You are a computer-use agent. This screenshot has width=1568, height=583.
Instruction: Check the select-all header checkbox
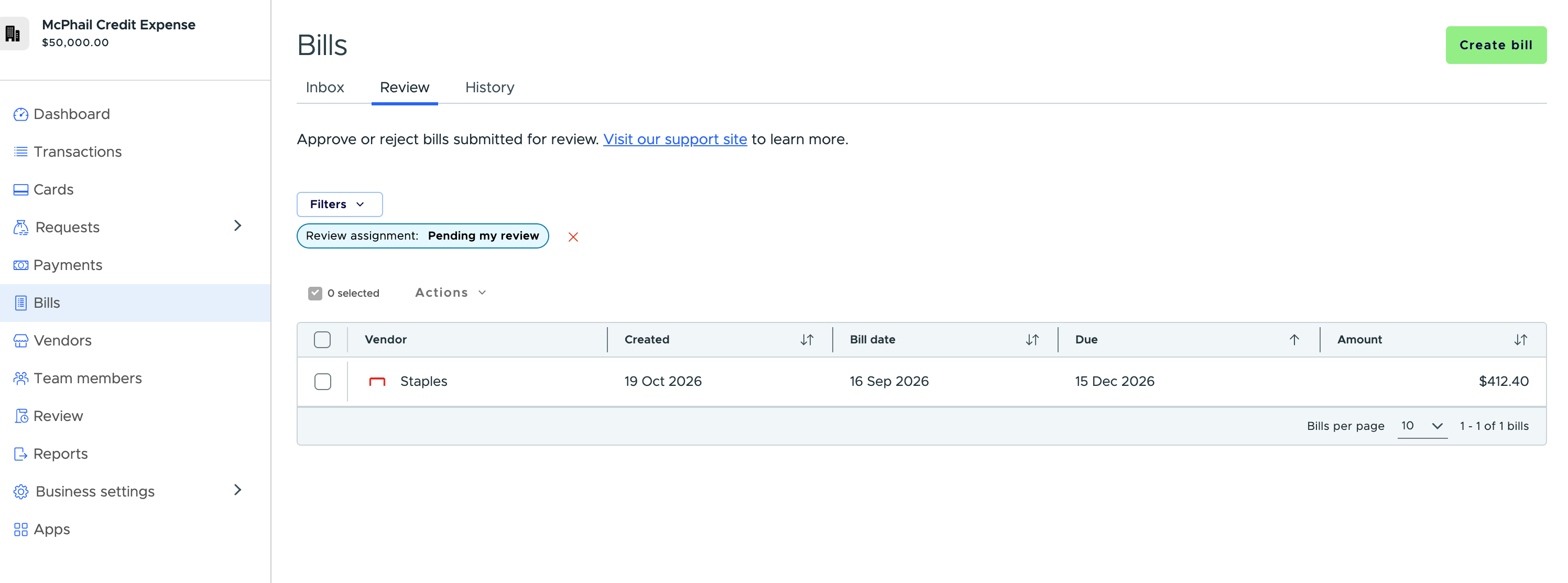322,339
